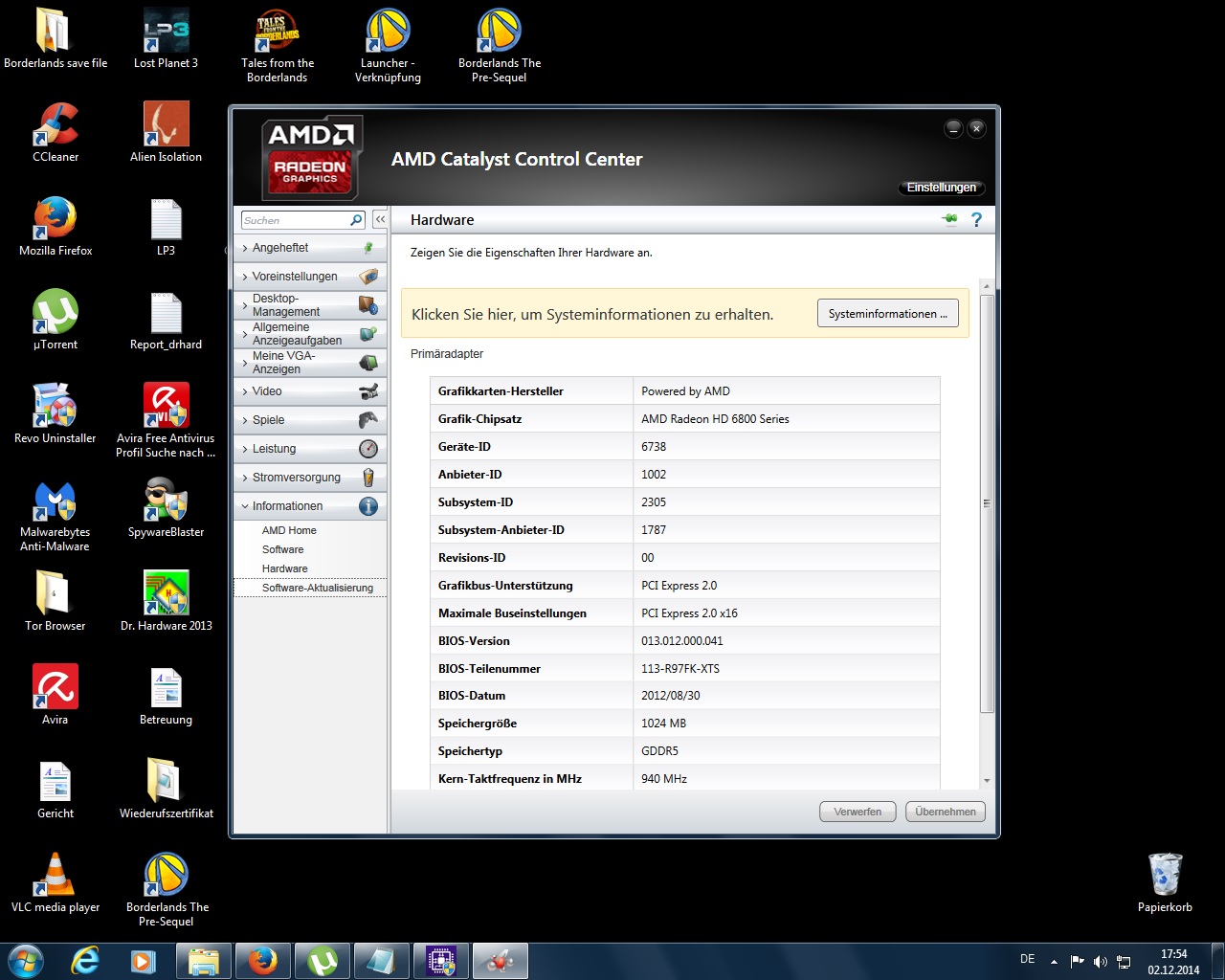Click the scrollbar down arrow
The image size is (1225, 980).
[987, 781]
